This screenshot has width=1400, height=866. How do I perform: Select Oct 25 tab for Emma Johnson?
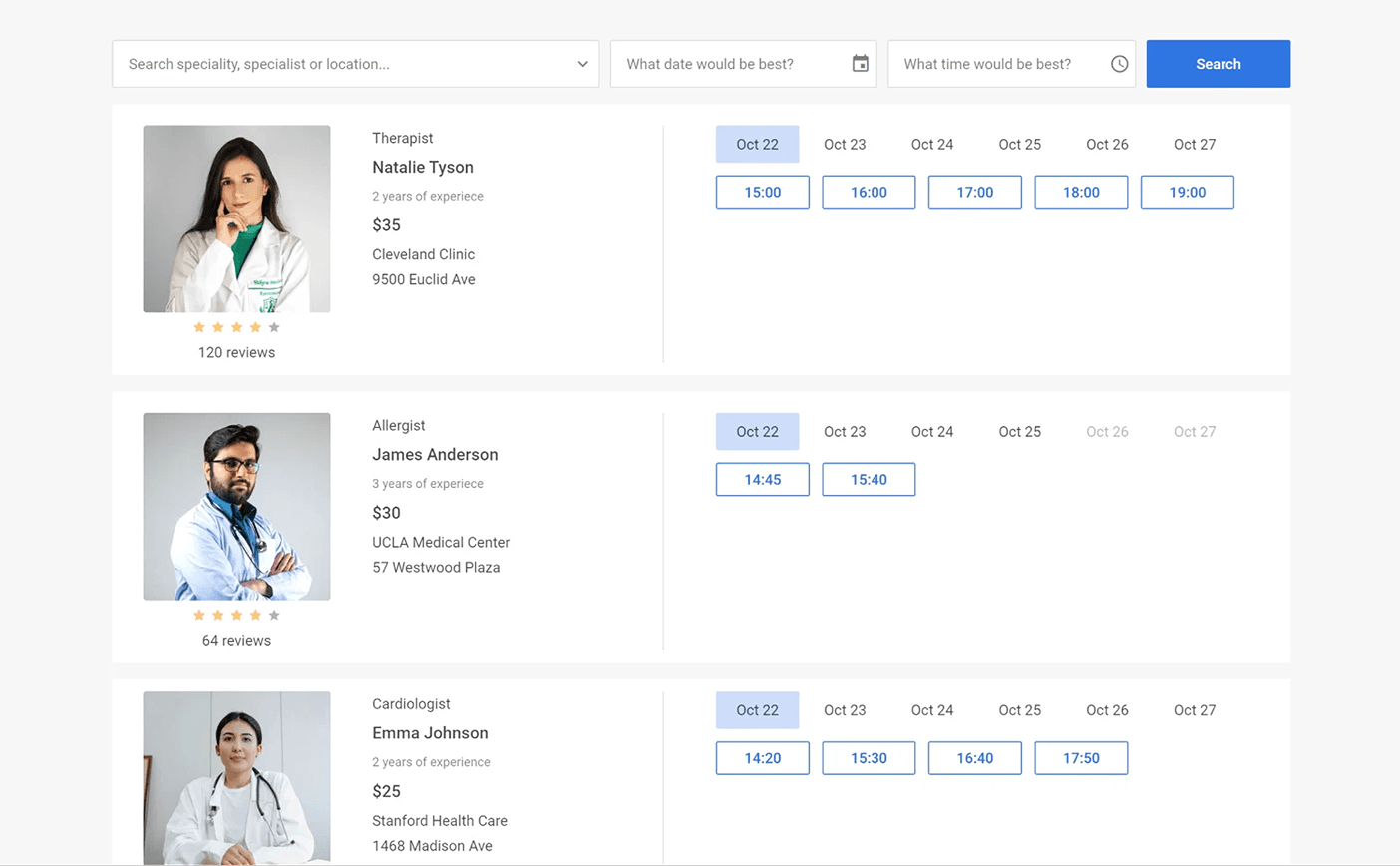pyautogui.click(x=1019, y=710)
